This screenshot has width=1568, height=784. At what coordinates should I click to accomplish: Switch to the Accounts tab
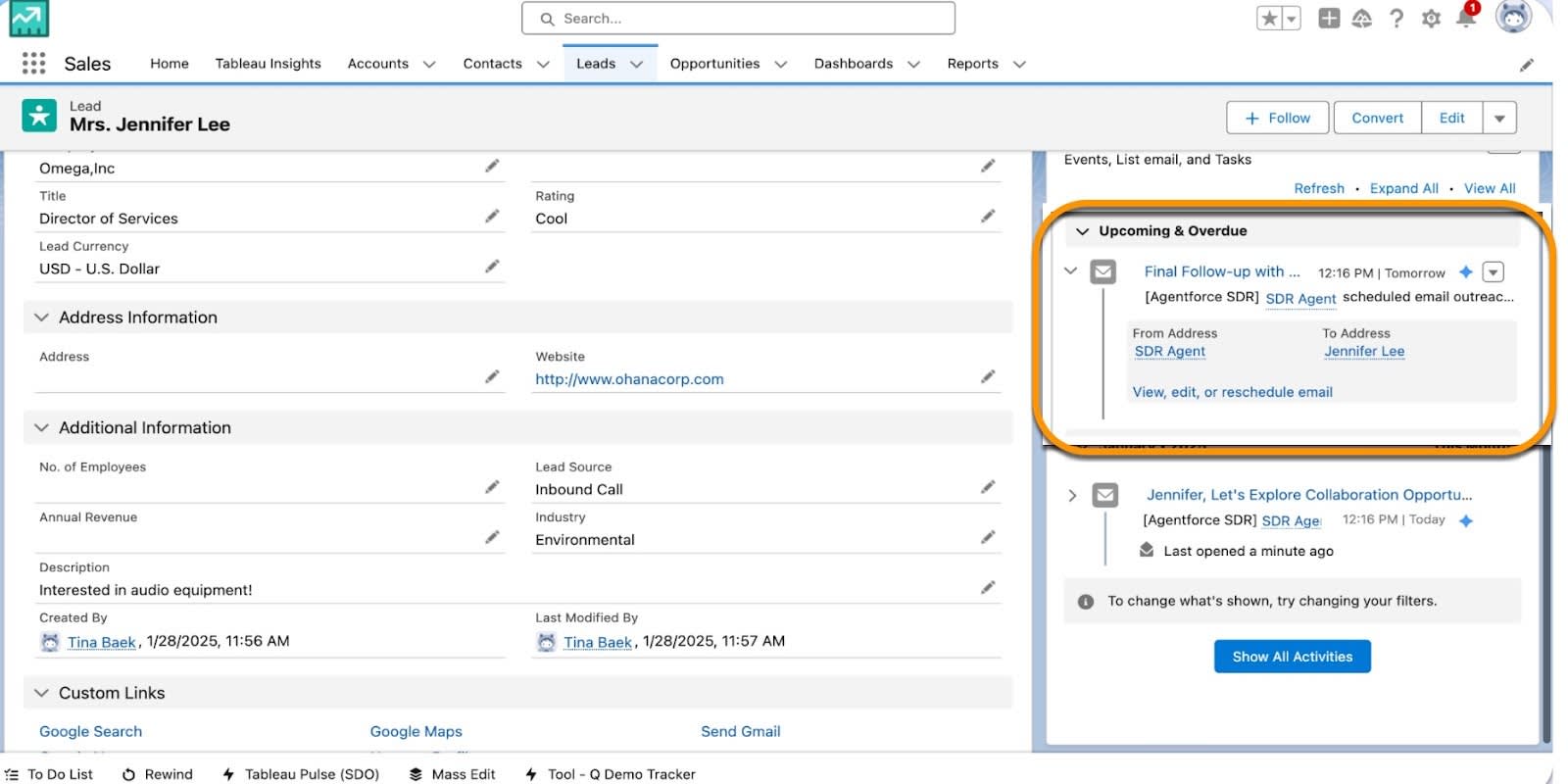[377, 64]
